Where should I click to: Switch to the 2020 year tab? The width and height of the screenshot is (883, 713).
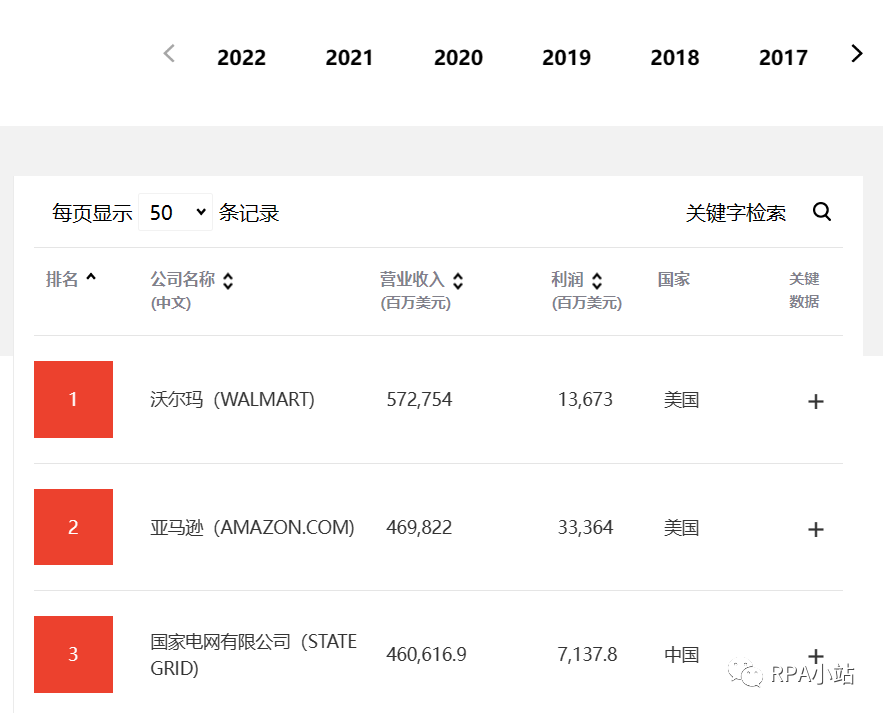[458, 57]
